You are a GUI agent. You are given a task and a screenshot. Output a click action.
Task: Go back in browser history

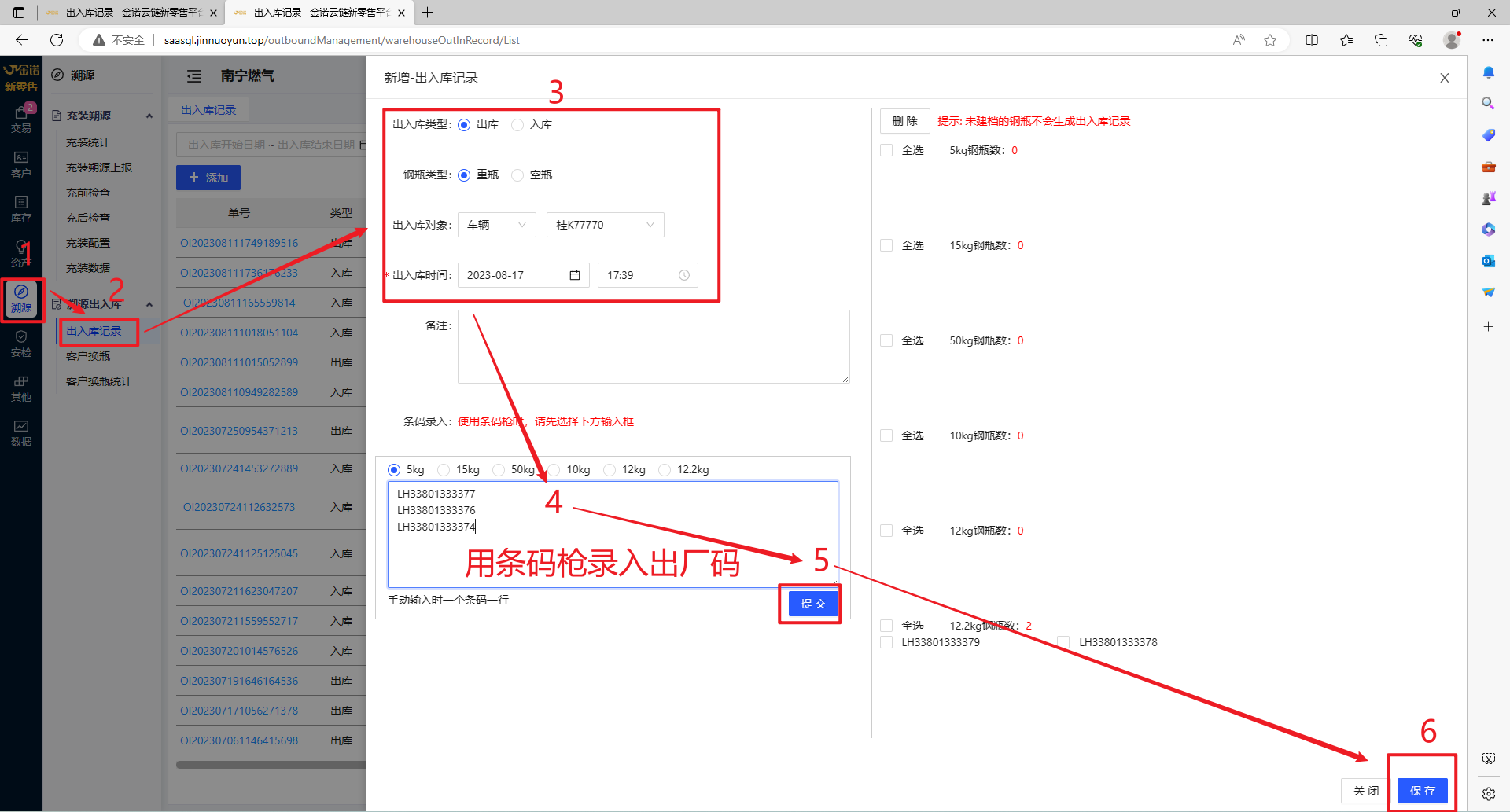tap(22, 40)
